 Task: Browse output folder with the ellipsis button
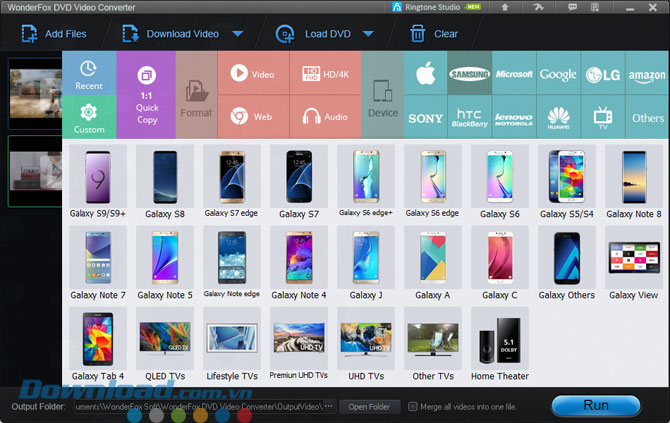click(x=329, y=406)
